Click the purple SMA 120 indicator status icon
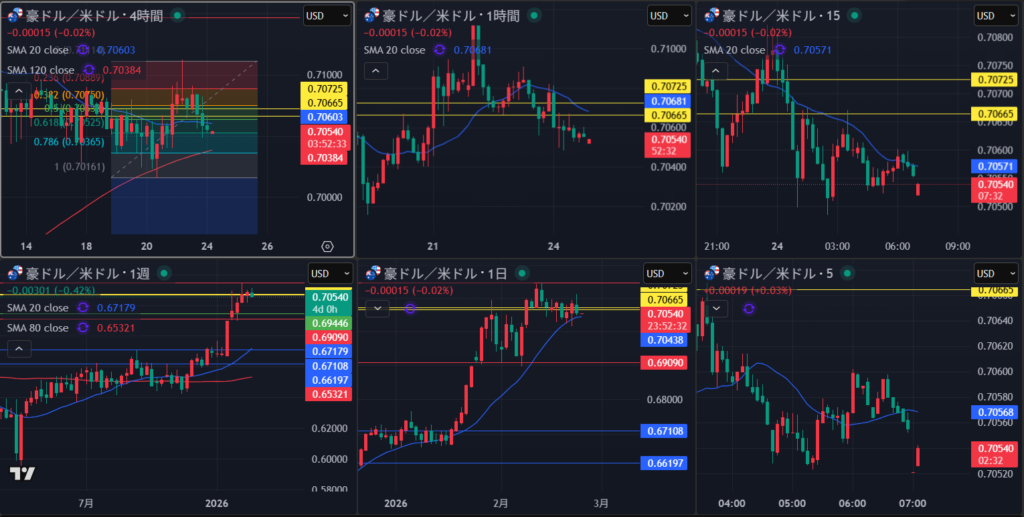The image size is (1024, 517). [87, 70]
